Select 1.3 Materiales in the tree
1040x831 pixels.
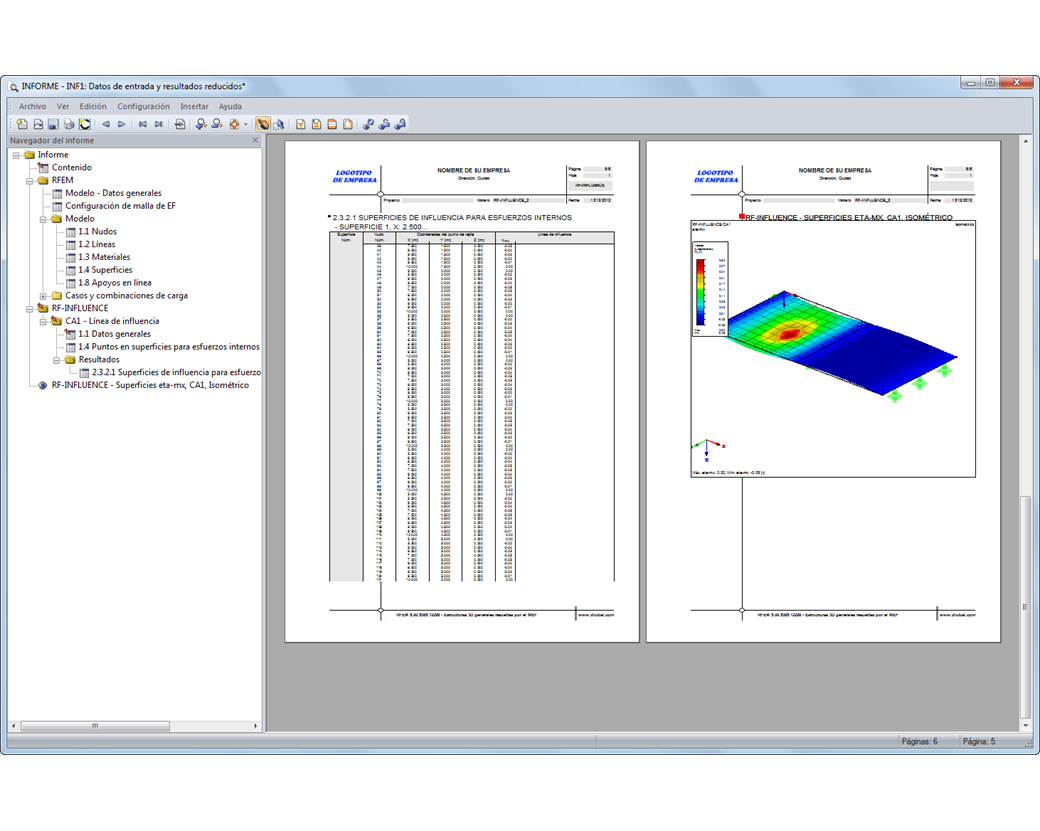coord(104,257)
